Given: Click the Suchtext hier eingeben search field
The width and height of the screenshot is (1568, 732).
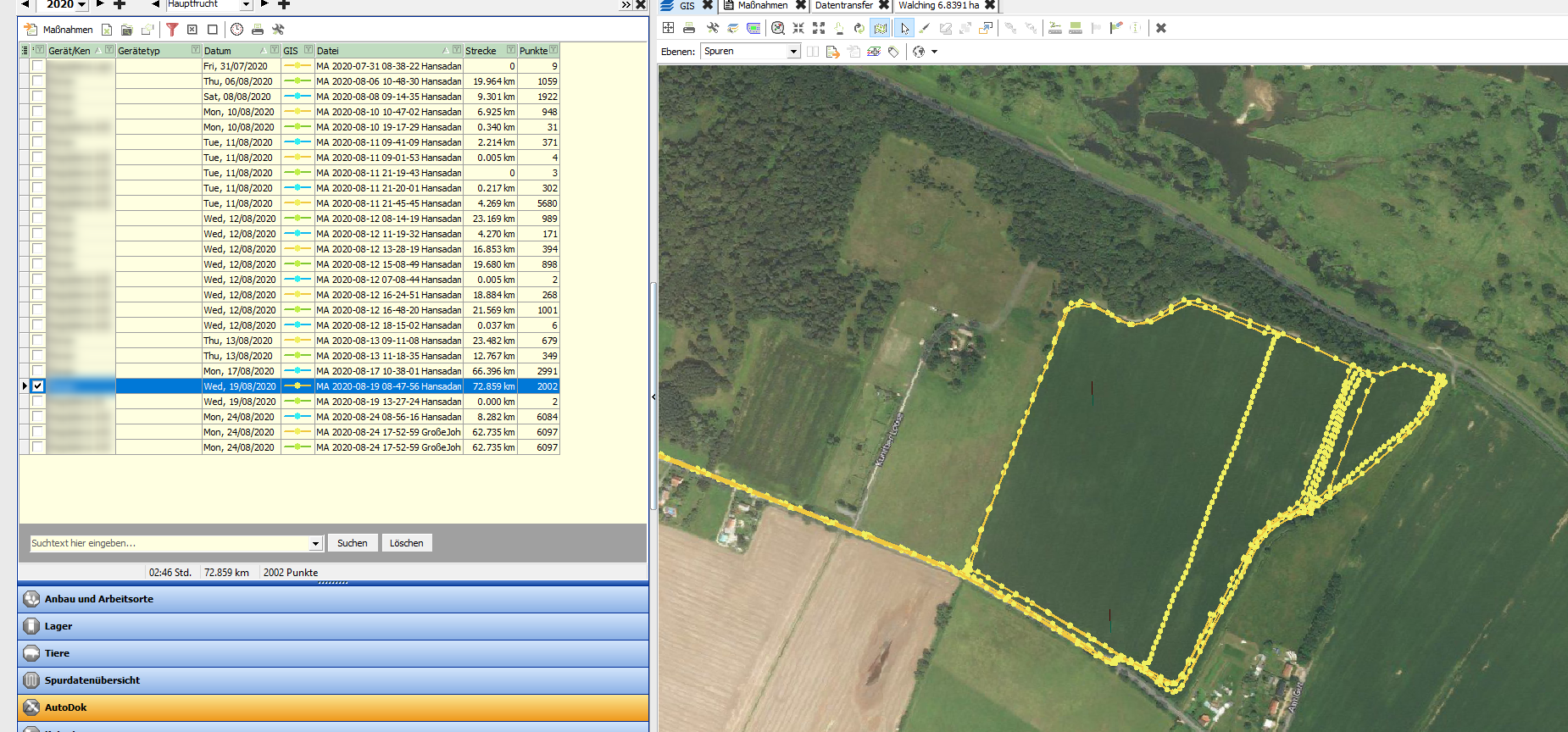Looking at the screenshot, I should (x=170, y=543).
